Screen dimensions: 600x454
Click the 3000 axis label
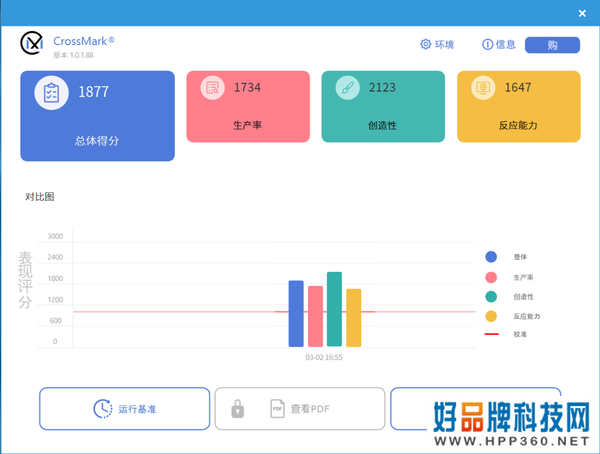55,236
